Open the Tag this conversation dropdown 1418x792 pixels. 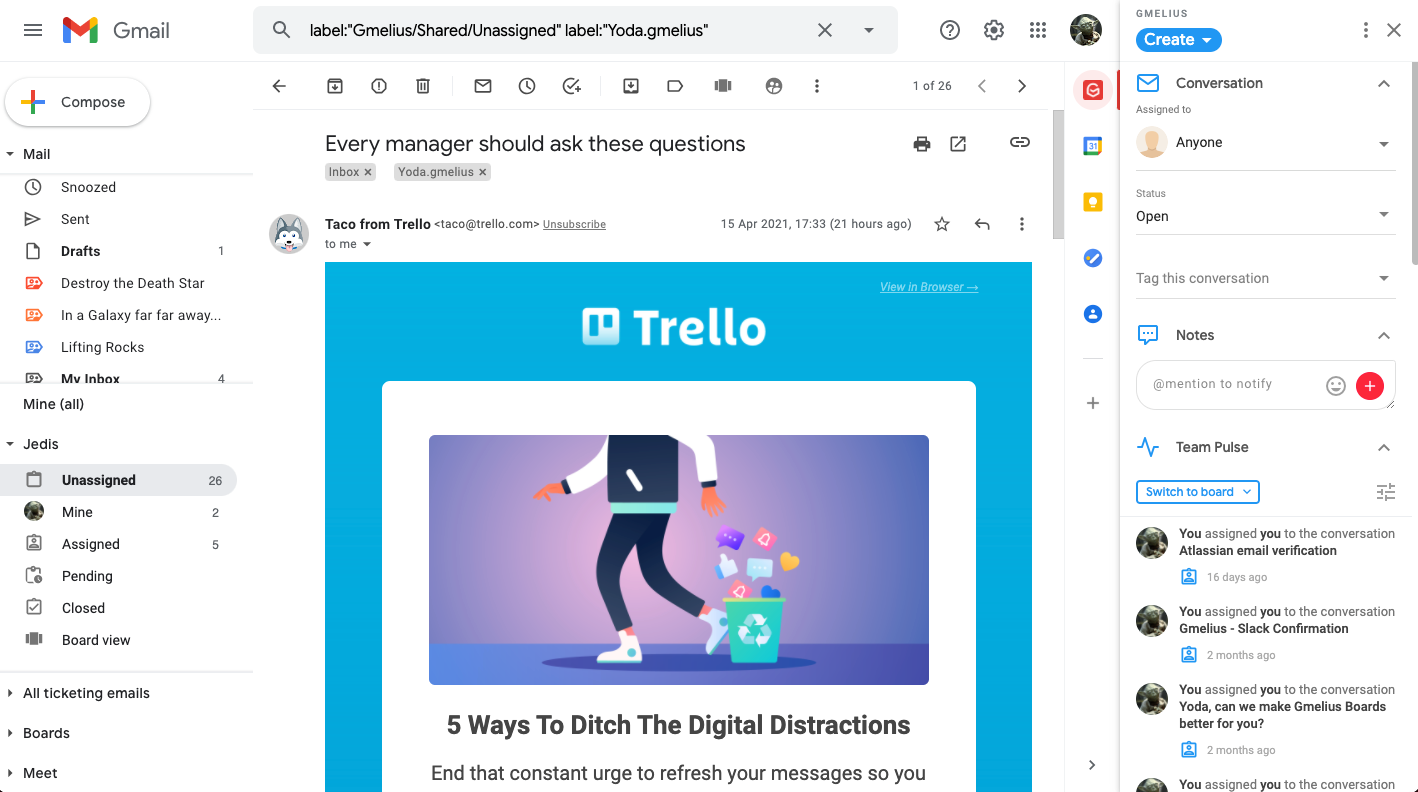(1265, 278)
